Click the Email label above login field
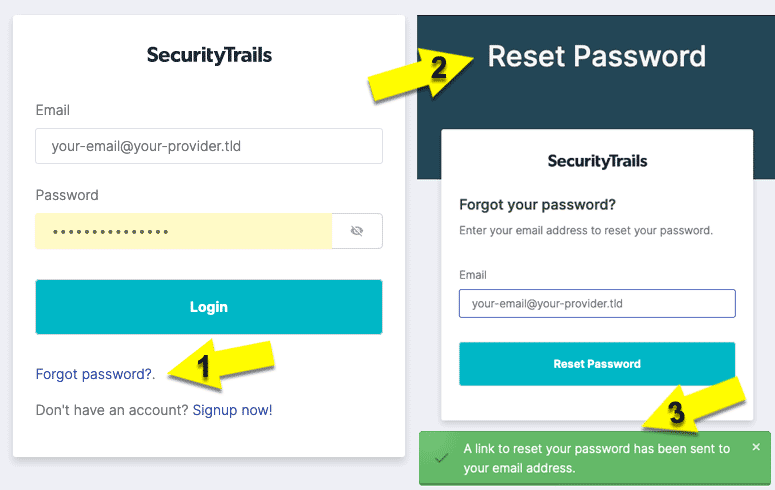 [52, 110]
